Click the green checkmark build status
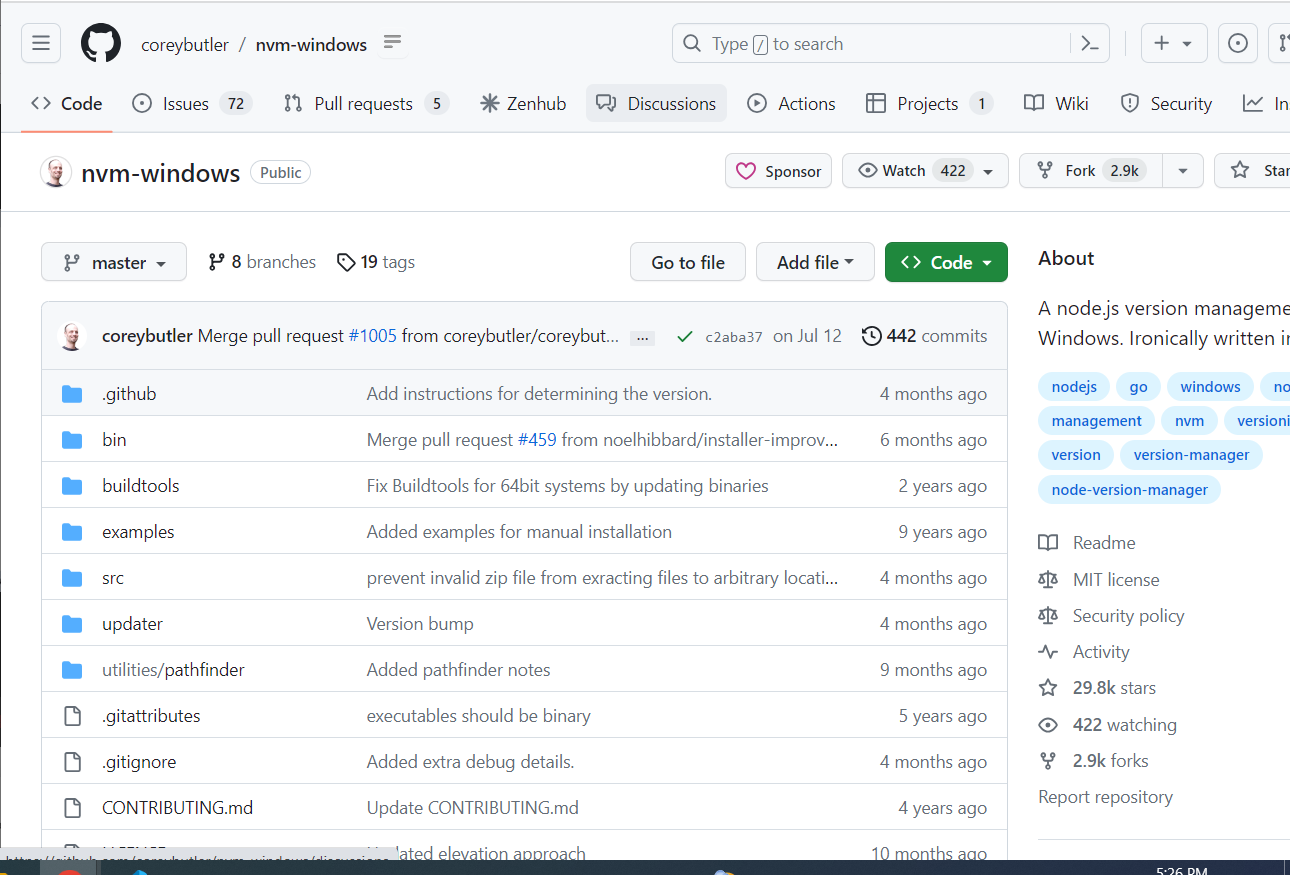 tap(685, 337)
